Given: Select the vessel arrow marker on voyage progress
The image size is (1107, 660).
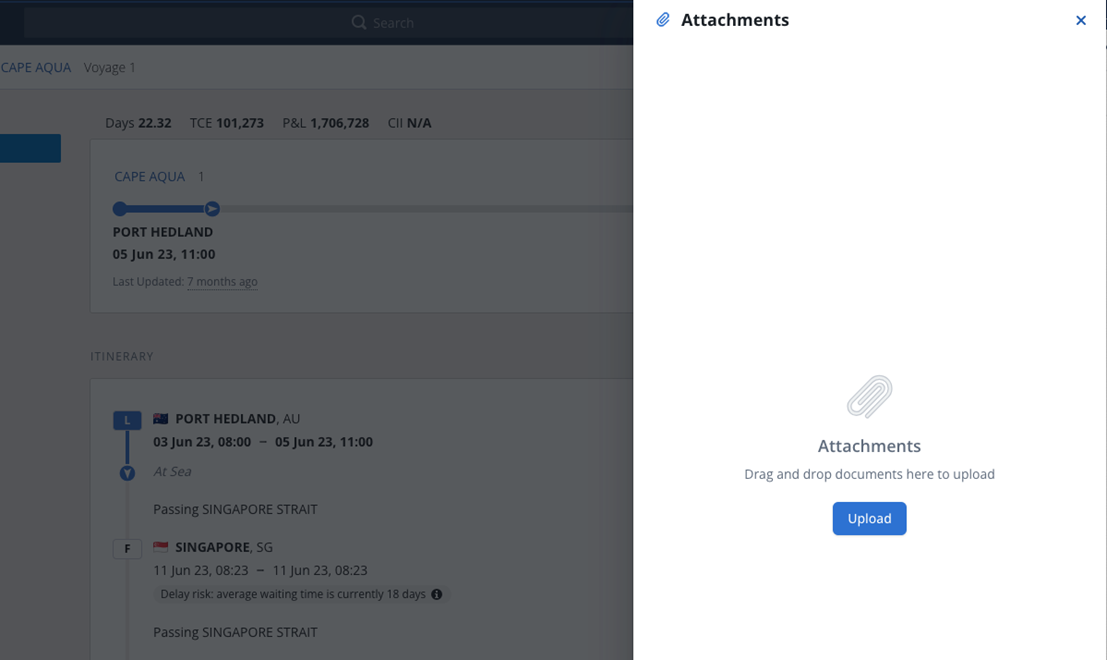Looking at the screenshot, I should [211, 208].
